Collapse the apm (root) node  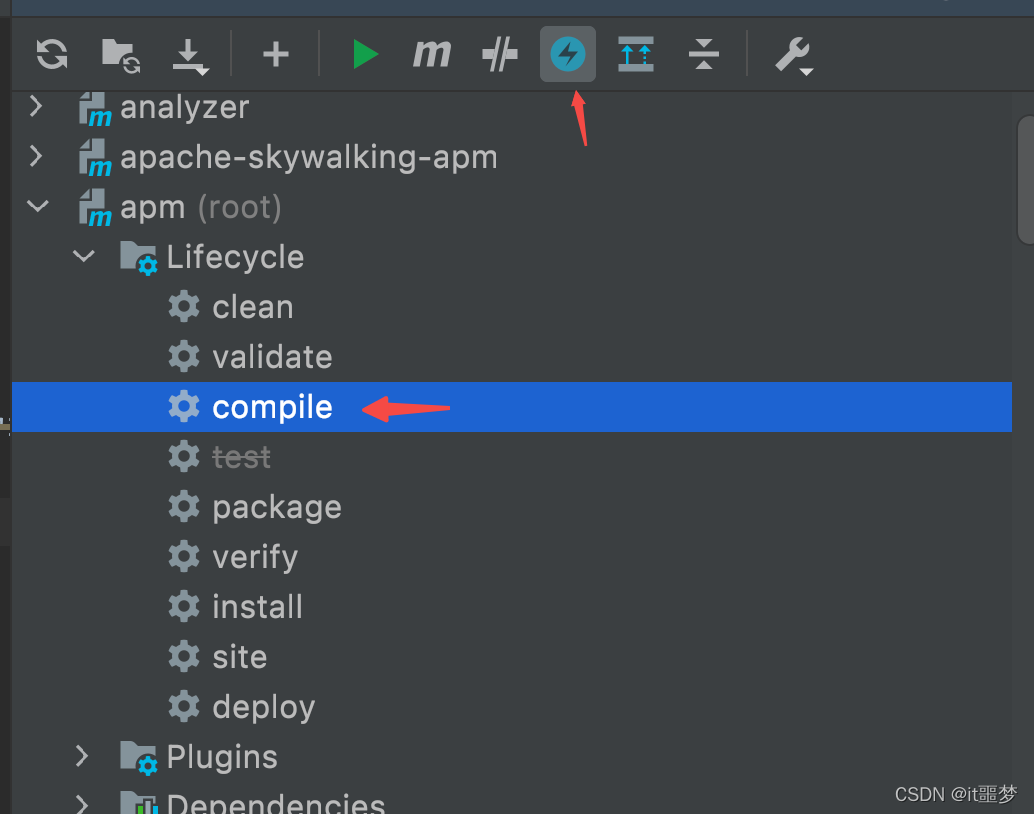pyautogui.click(x=38, y=206)
